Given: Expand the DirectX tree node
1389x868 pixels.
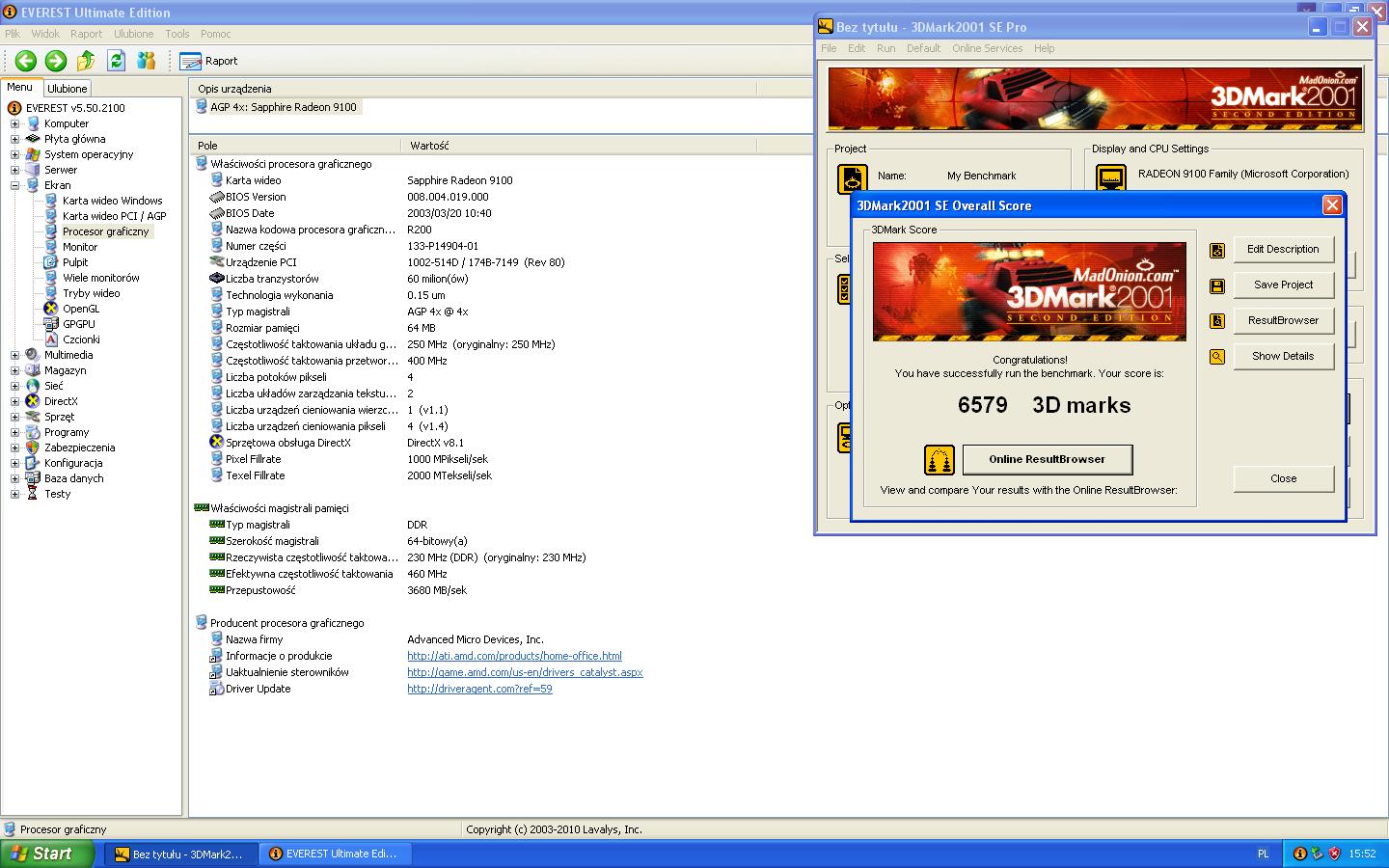Looking at the screenshot, I should point(14,401).
